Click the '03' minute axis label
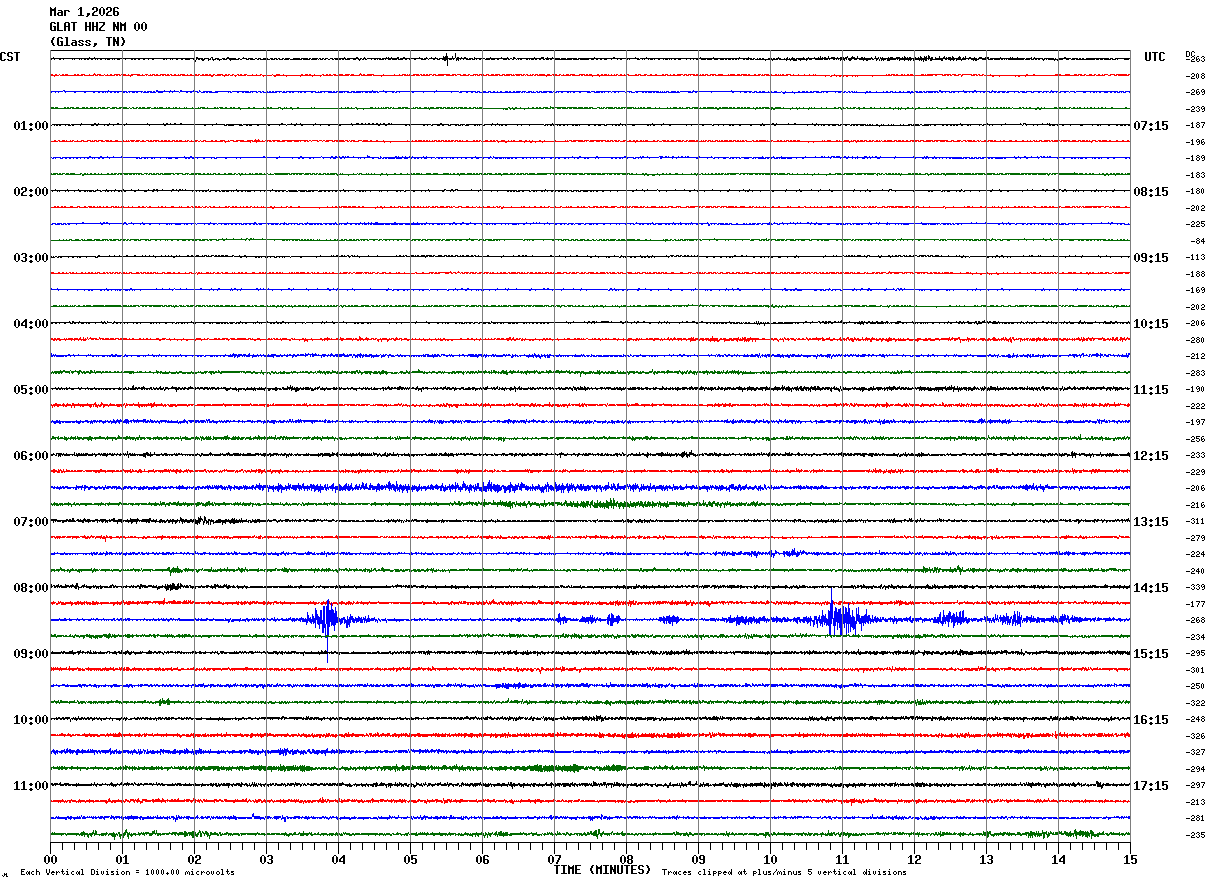This screenshot has width=1210, height=886. click(x=266, y=859)
